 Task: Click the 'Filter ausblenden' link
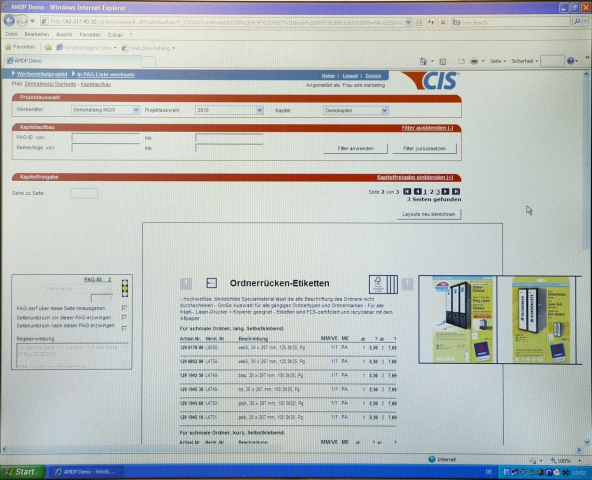pos(427,128)
